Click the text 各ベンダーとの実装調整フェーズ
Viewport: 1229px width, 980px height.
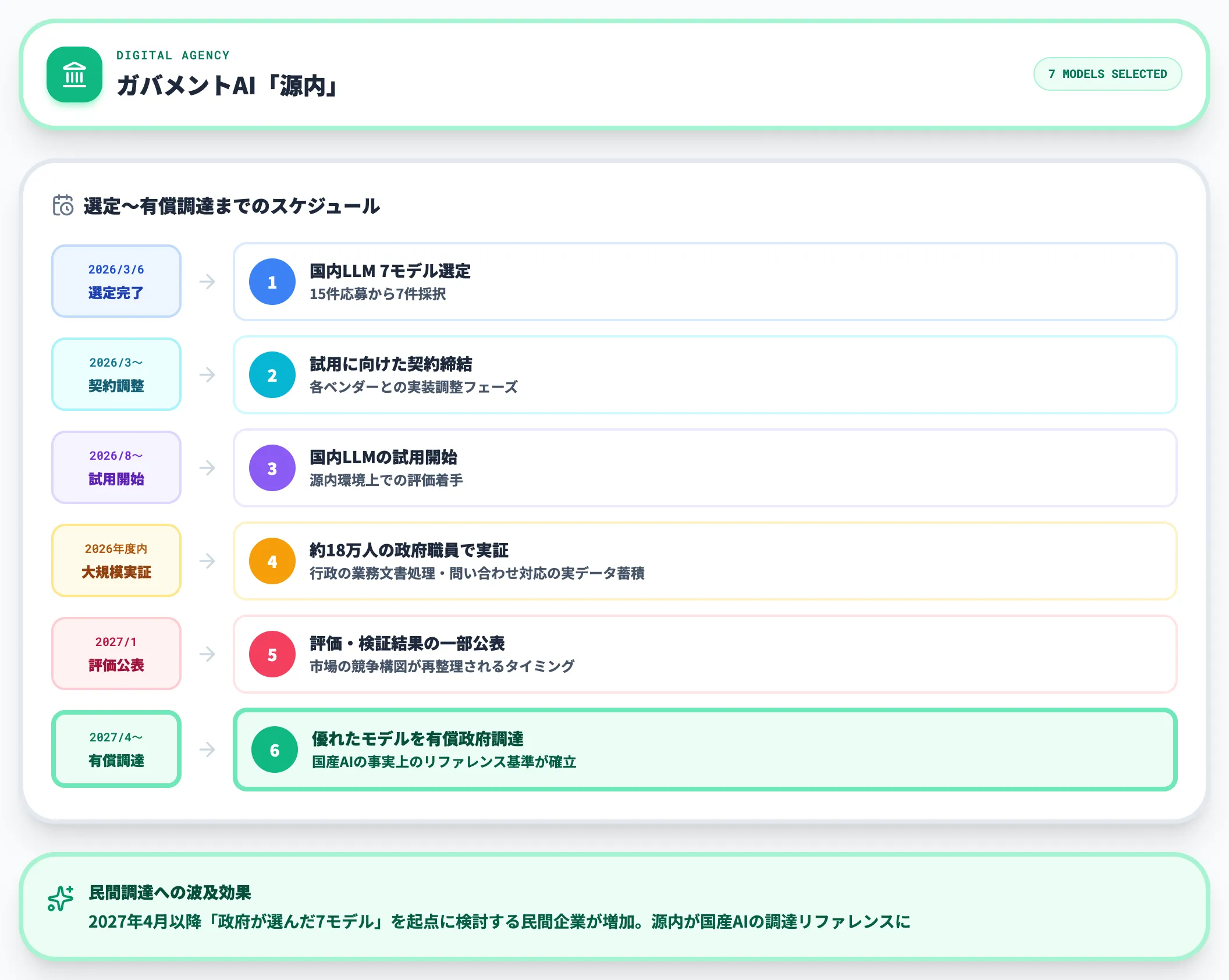[414, 387]
